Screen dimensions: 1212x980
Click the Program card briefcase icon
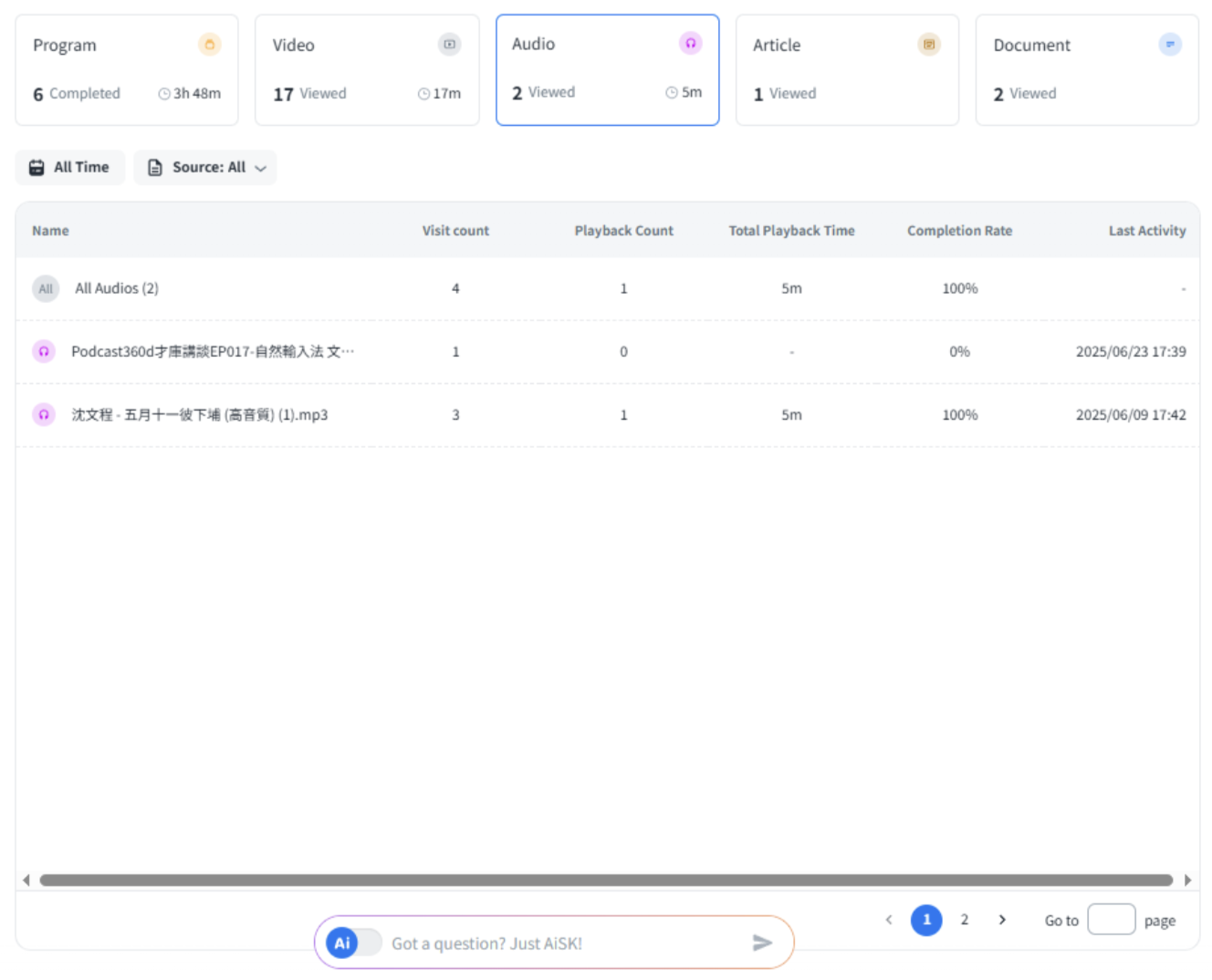point(209,45)
